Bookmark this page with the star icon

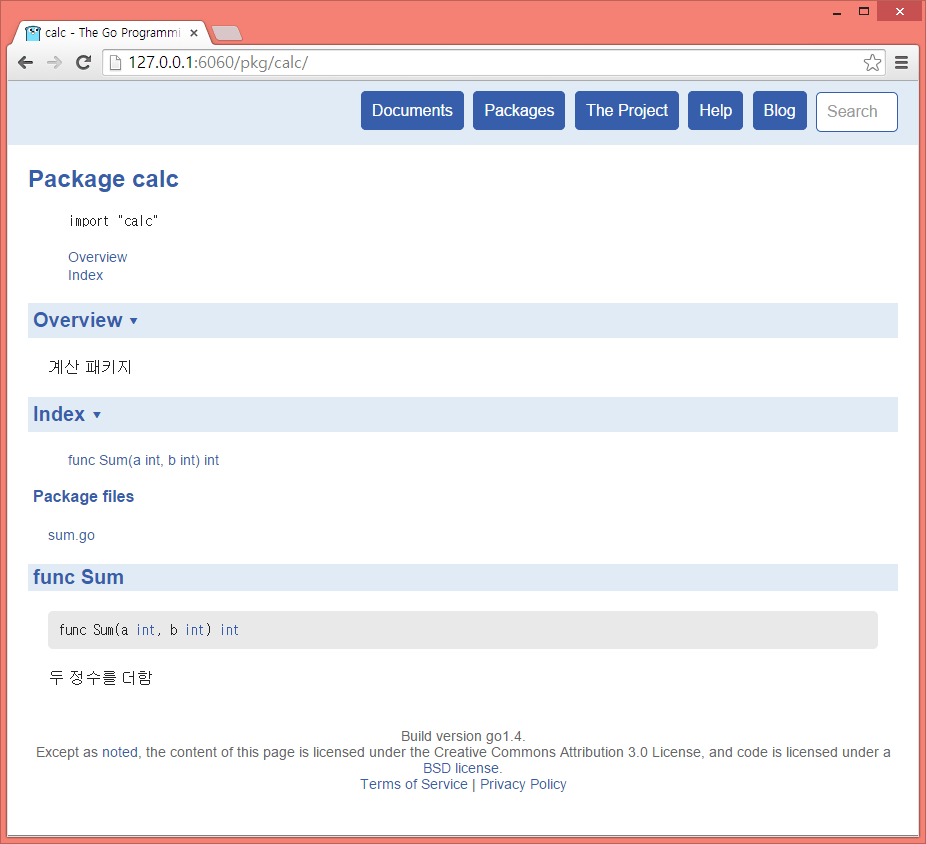pos(872,62)
